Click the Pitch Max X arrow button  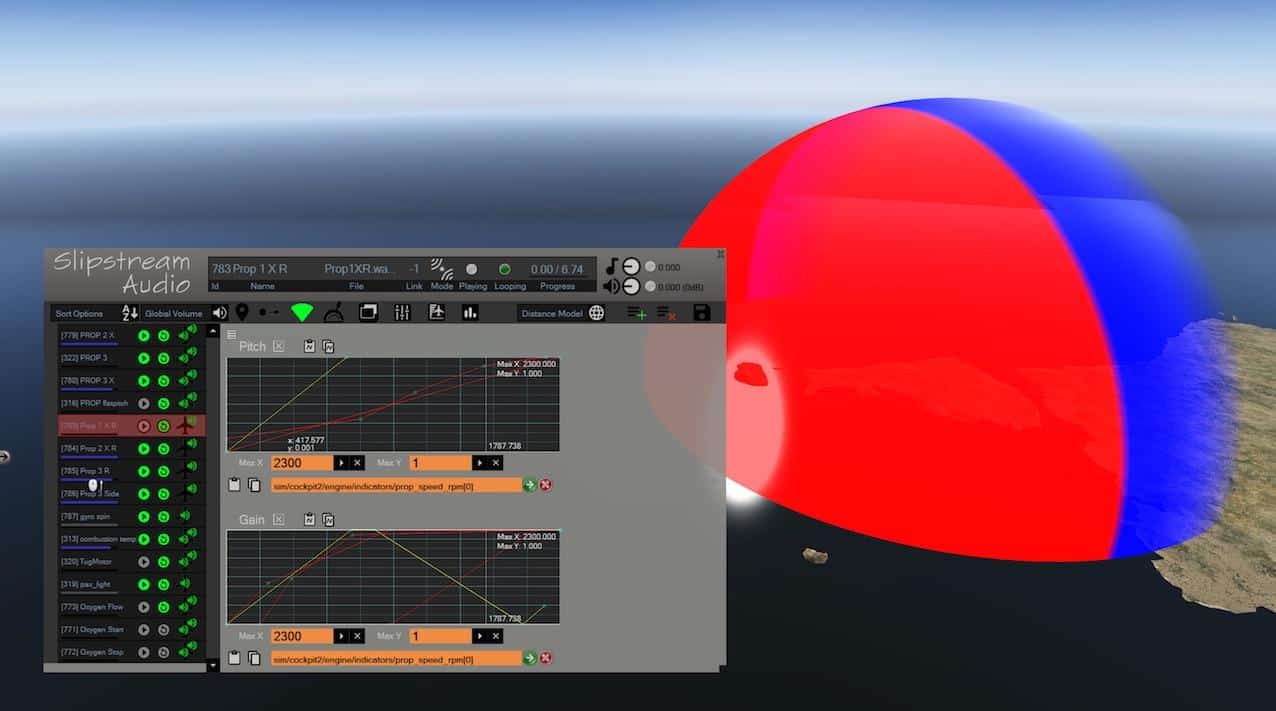(340, 463)
